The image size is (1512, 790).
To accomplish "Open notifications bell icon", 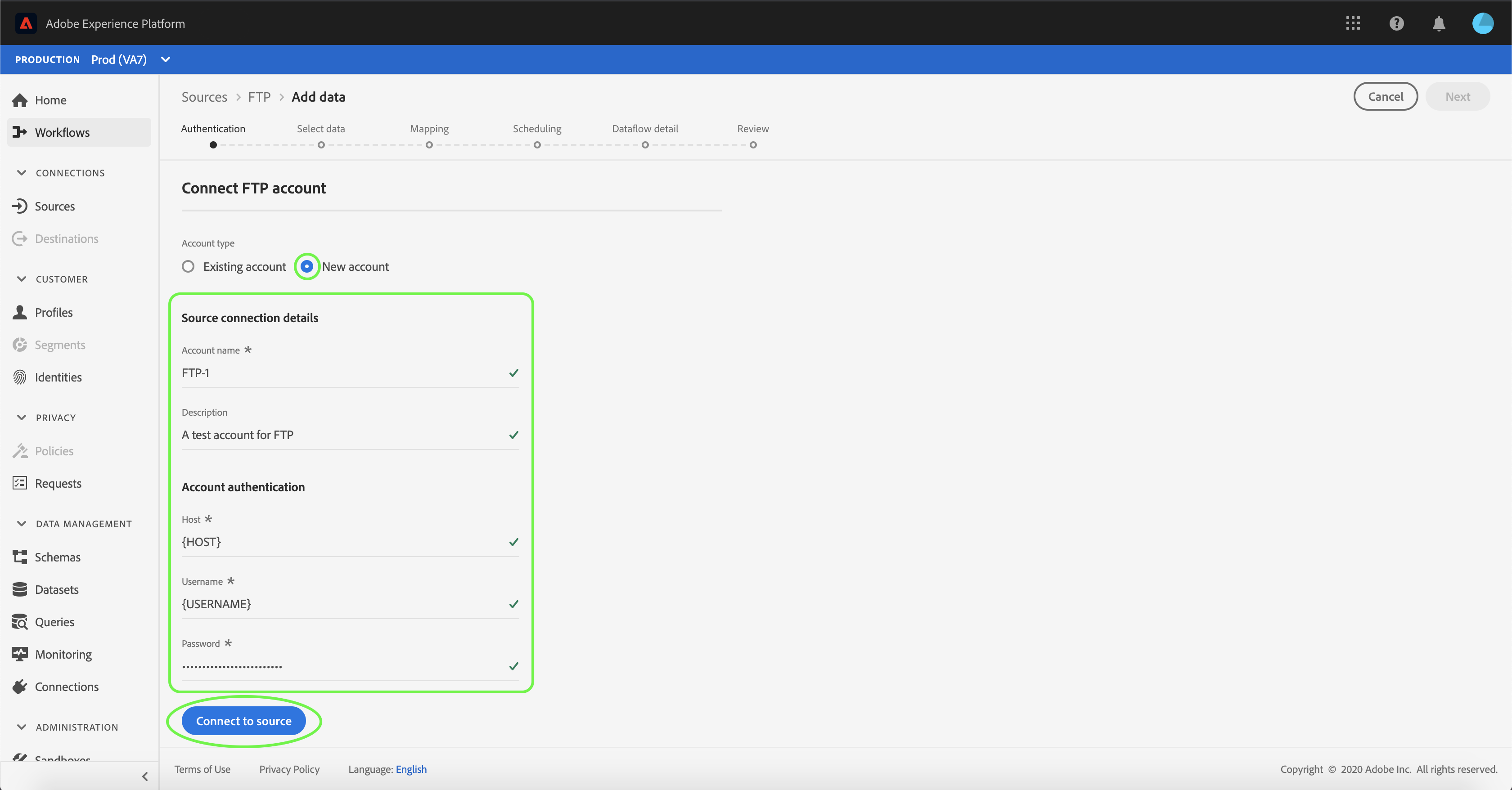I will coord(1439,23).
